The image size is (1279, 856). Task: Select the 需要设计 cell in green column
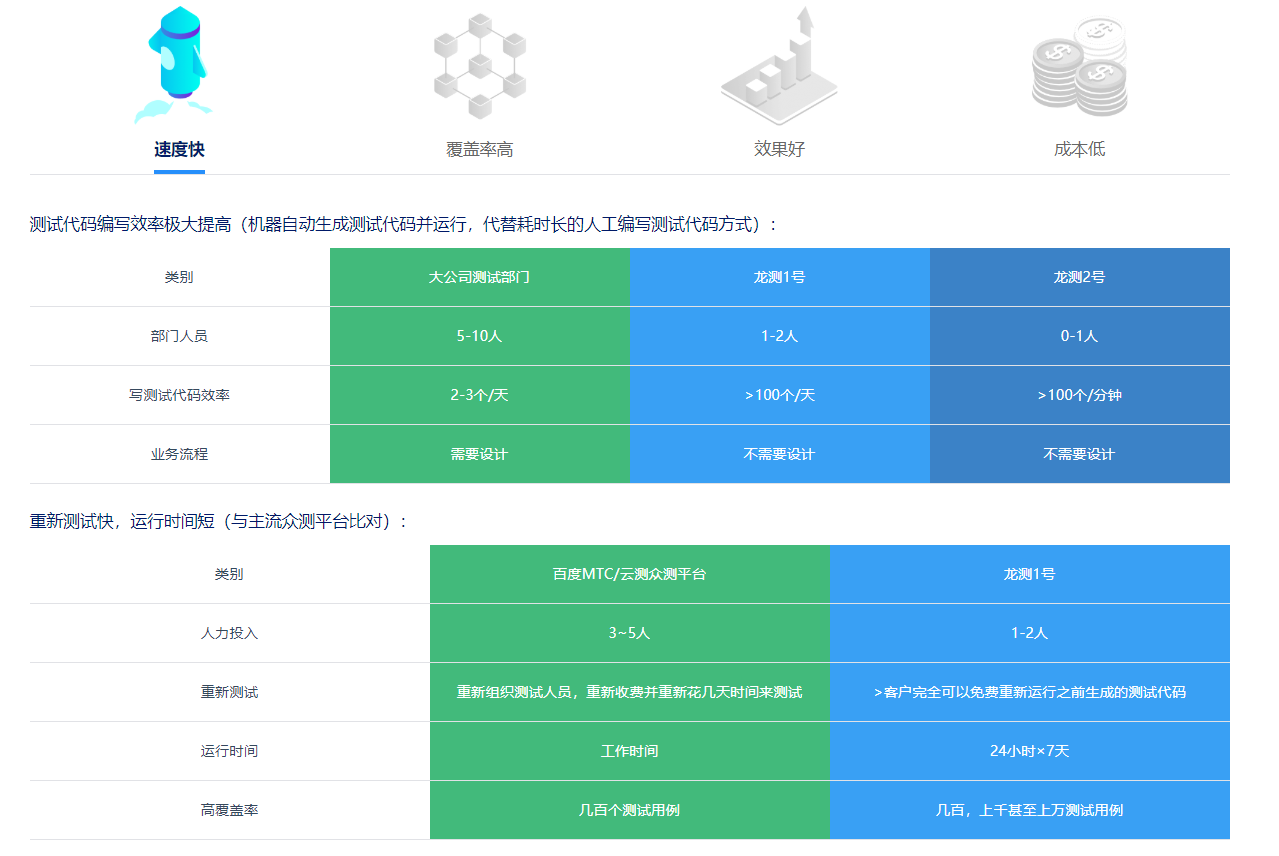tap(480, 454)
